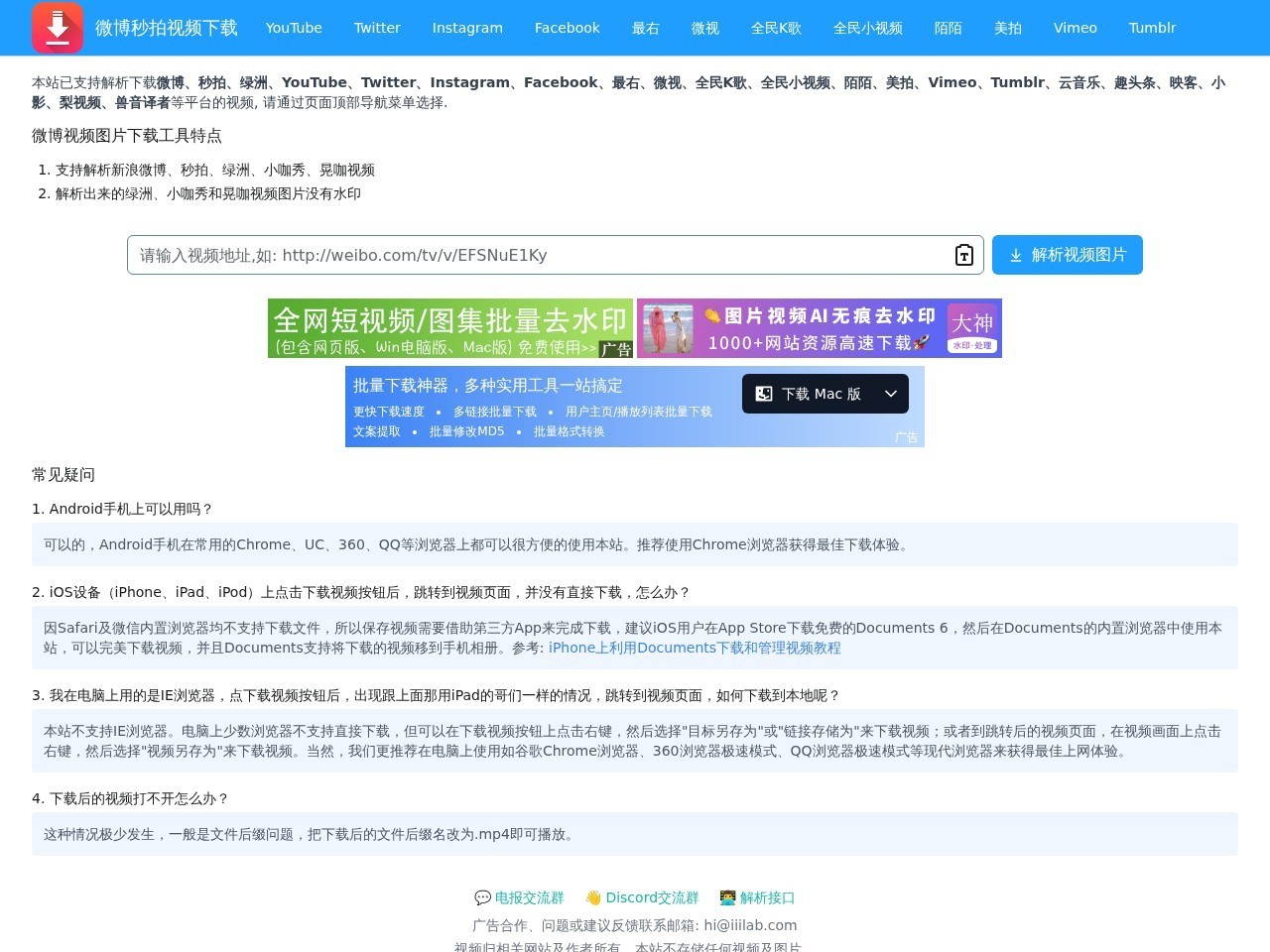Click the heading 微博视频图片下载工具特点

127,136
